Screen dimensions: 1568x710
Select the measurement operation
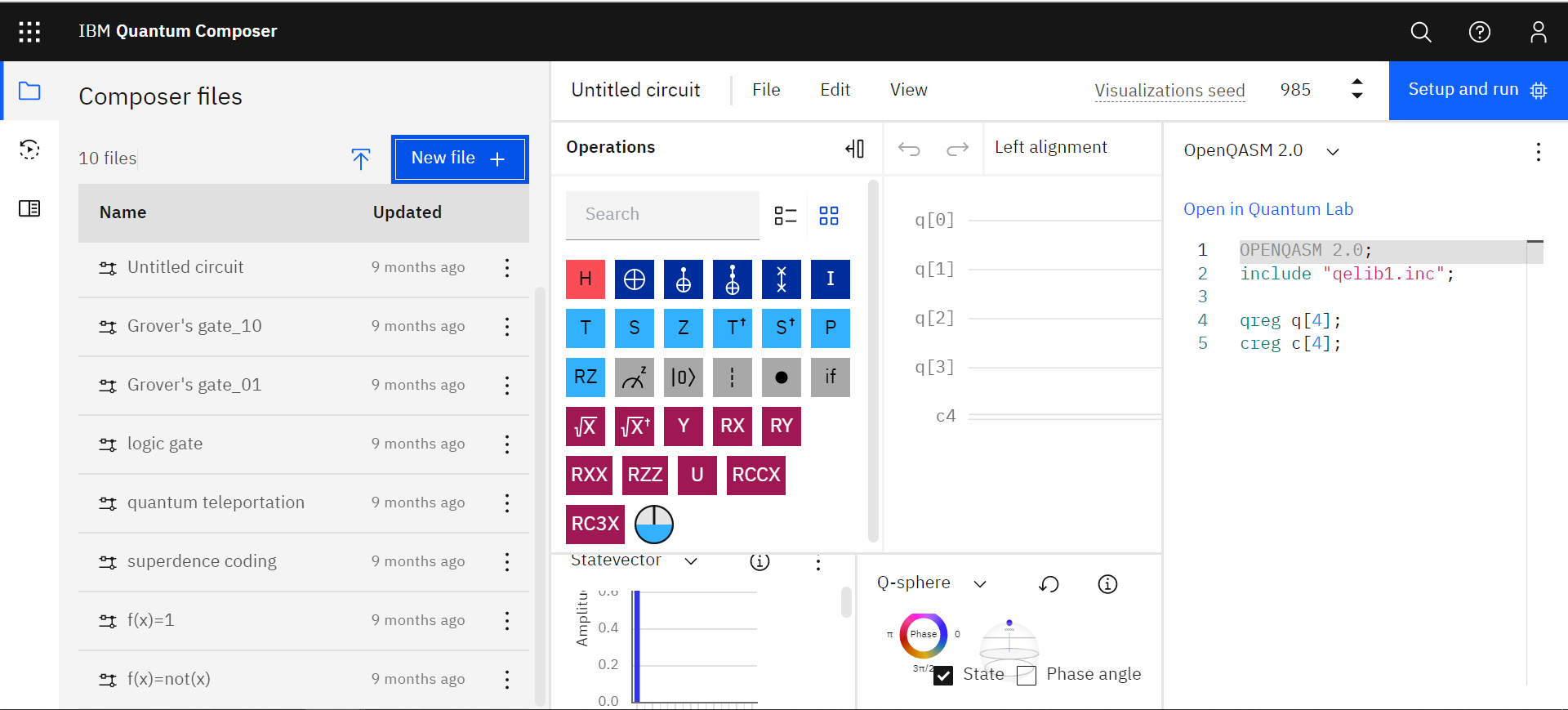[x=635, y=377]
